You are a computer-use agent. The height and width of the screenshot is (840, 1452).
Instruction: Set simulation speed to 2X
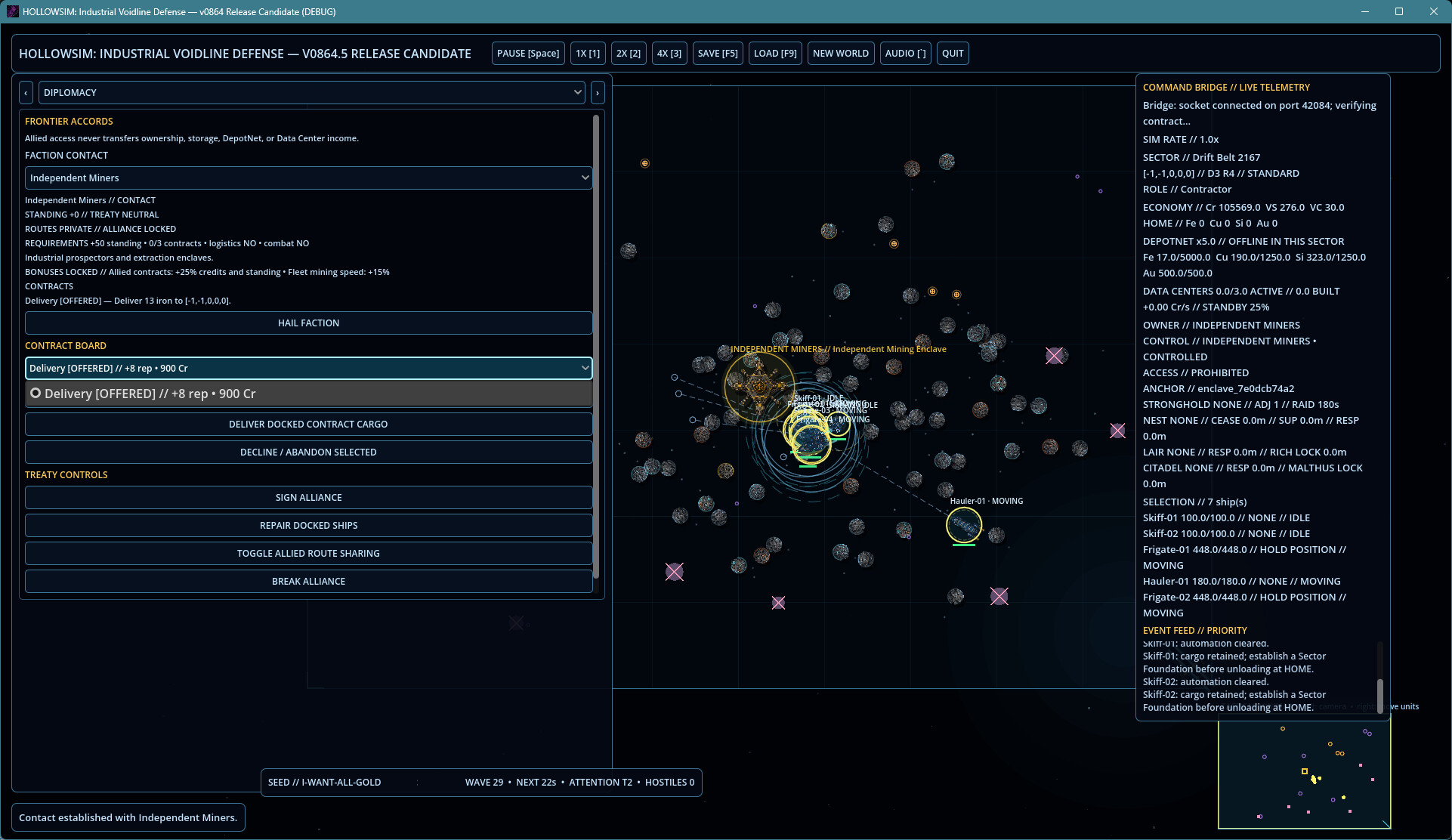coord(629,54)
